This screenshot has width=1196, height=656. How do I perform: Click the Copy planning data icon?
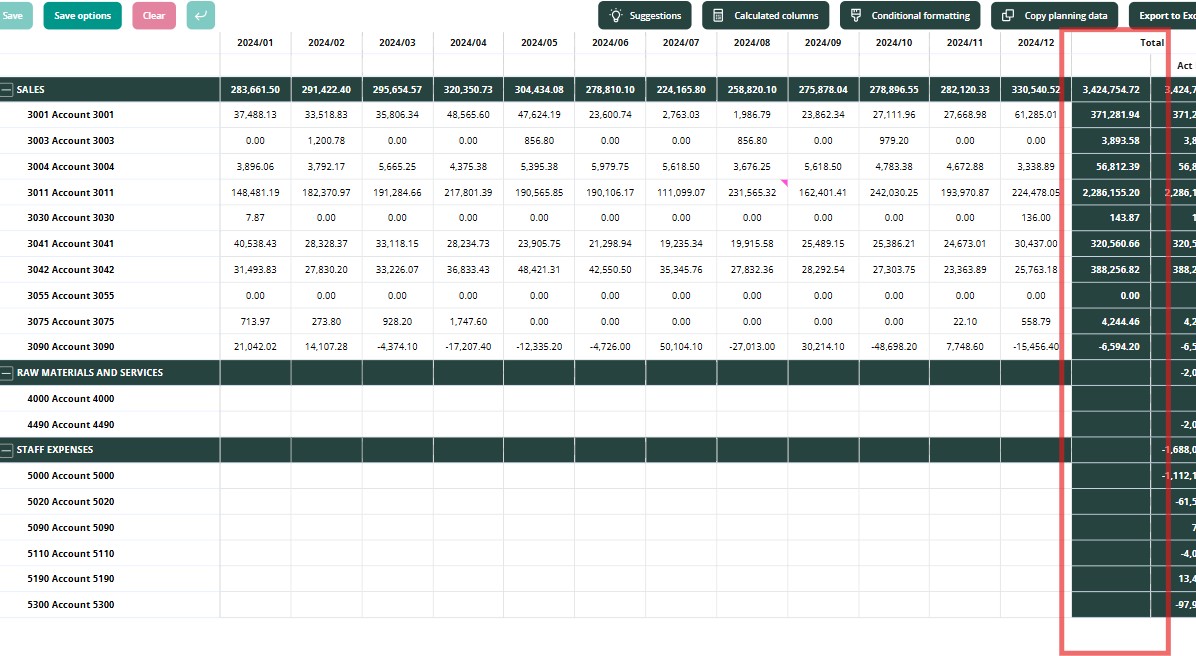(x=1008, y=15)
